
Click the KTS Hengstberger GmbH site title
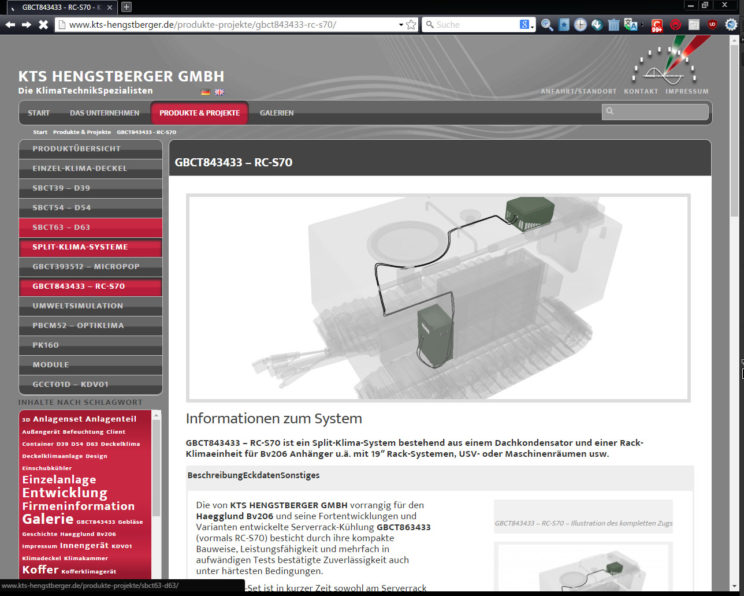(121, 76)
